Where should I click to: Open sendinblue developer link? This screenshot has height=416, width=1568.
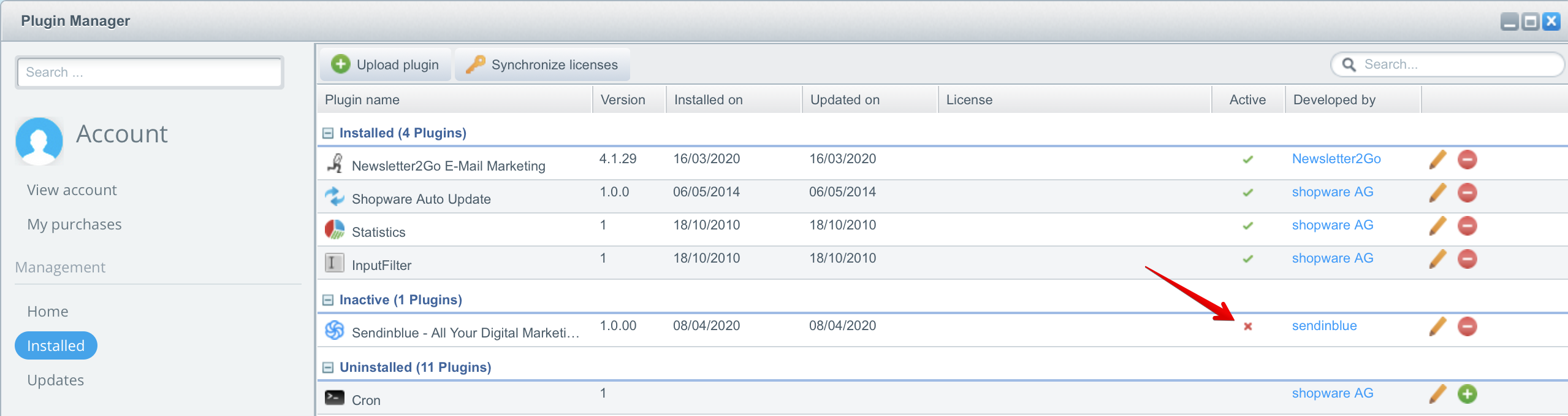(x=1325, y=326)
